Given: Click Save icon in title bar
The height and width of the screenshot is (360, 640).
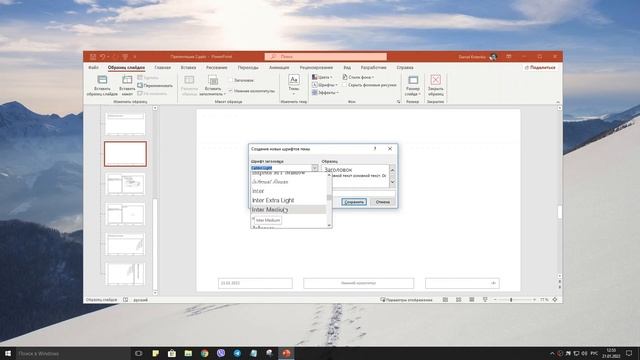Looking at the screenshot, I should [93, 57].
